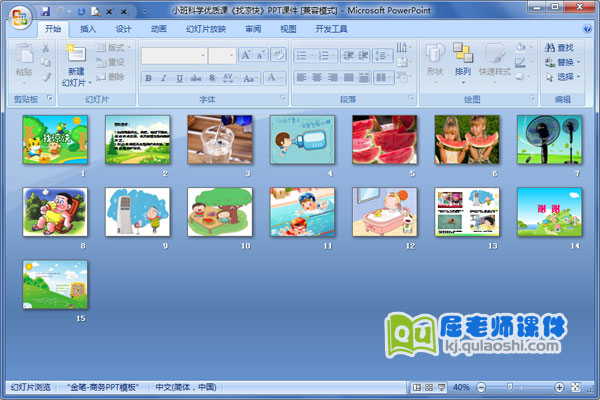600x400 pixels.
Task: Click the Print Preview icon in quick access
Action: coord(95,11)
